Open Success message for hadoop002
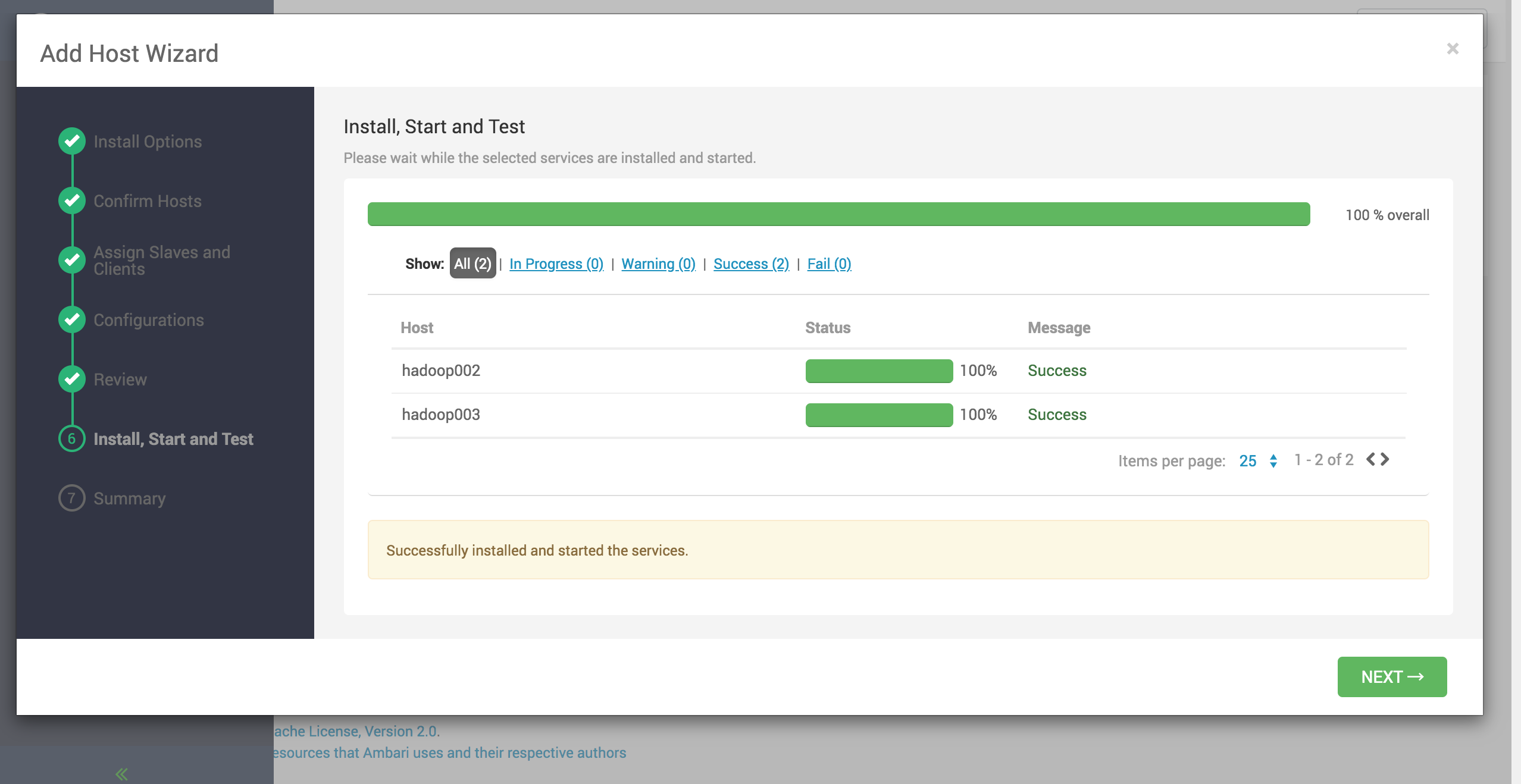 pos(1057,371)
